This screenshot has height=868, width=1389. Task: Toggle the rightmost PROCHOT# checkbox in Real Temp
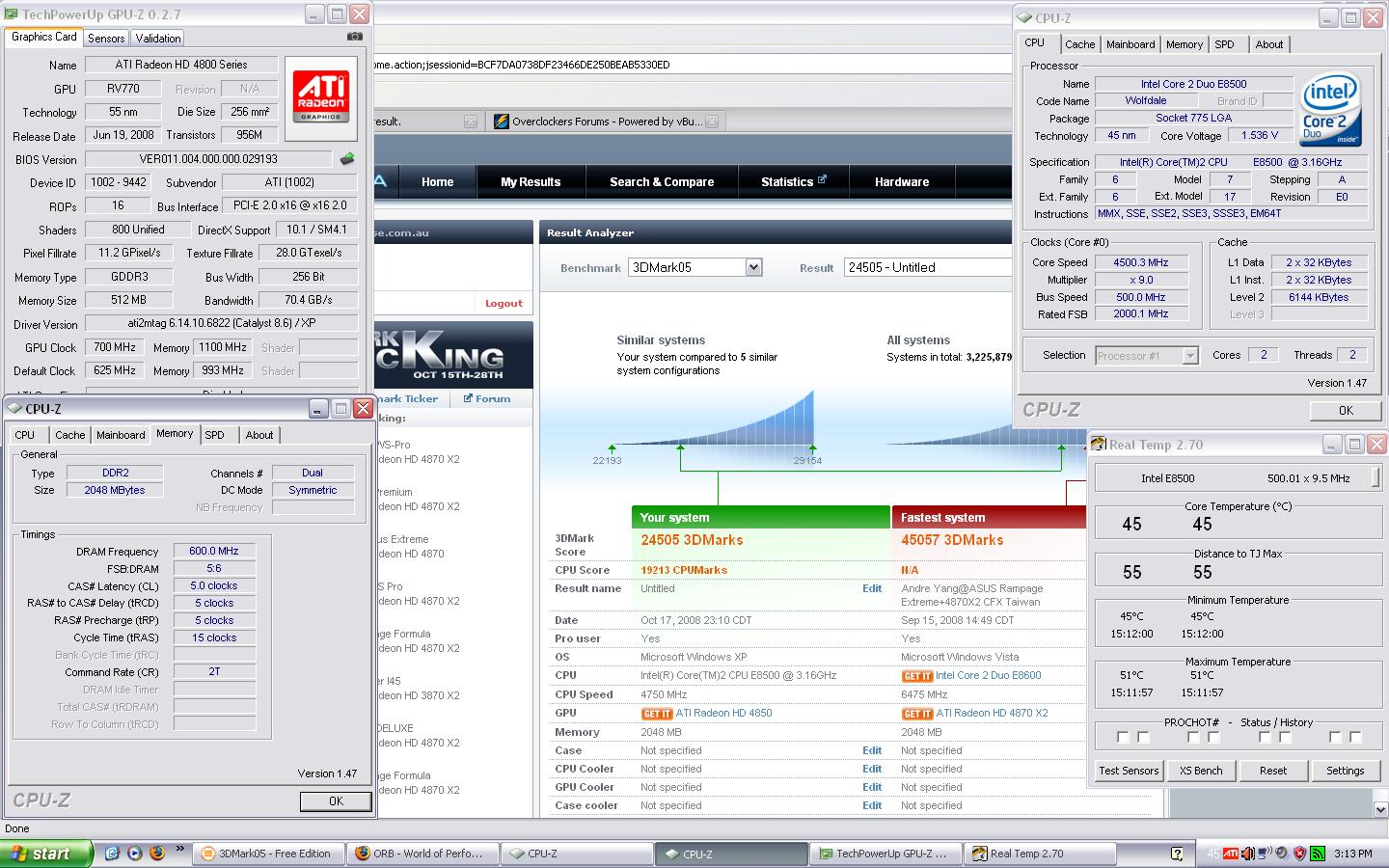click(x=1355, y=738)
